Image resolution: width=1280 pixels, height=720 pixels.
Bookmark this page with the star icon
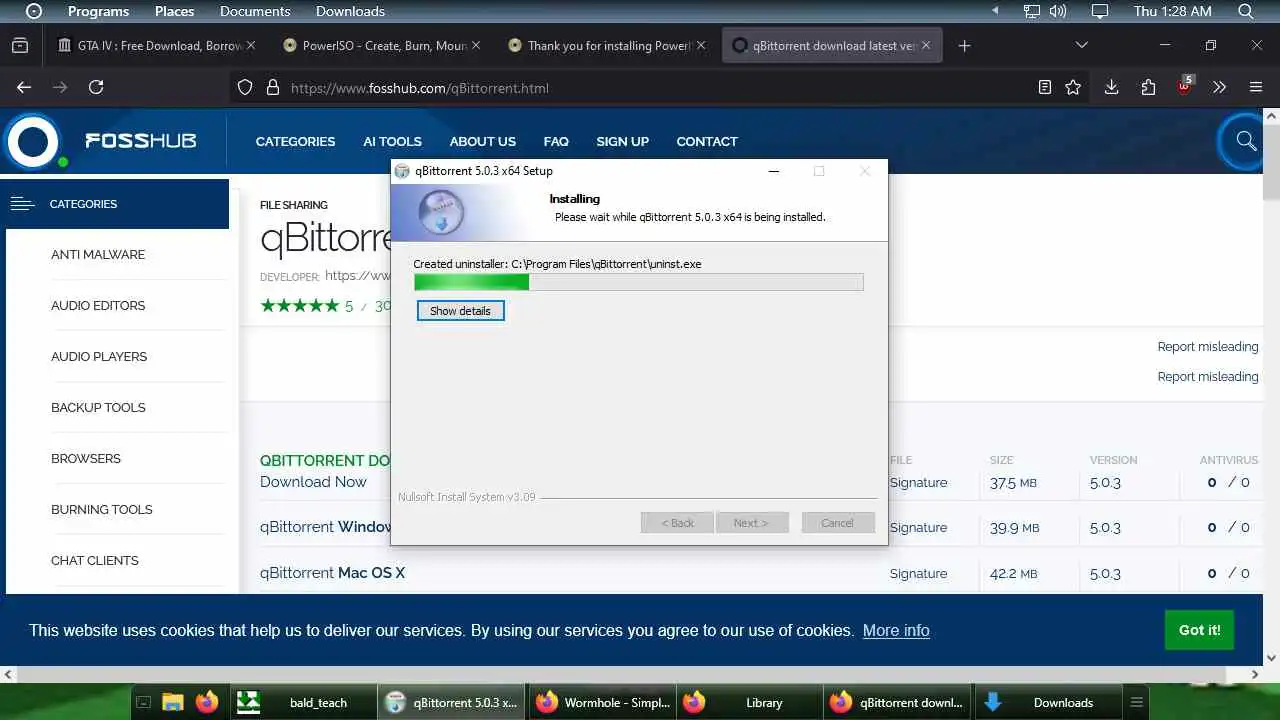click(1073, 87)
